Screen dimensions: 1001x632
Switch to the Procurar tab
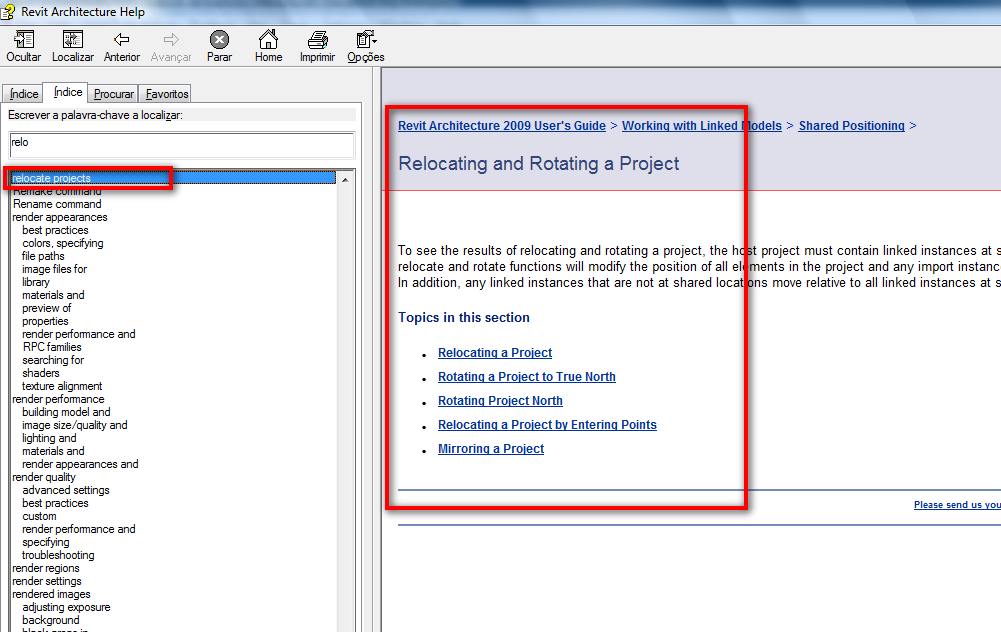(114, 94)
